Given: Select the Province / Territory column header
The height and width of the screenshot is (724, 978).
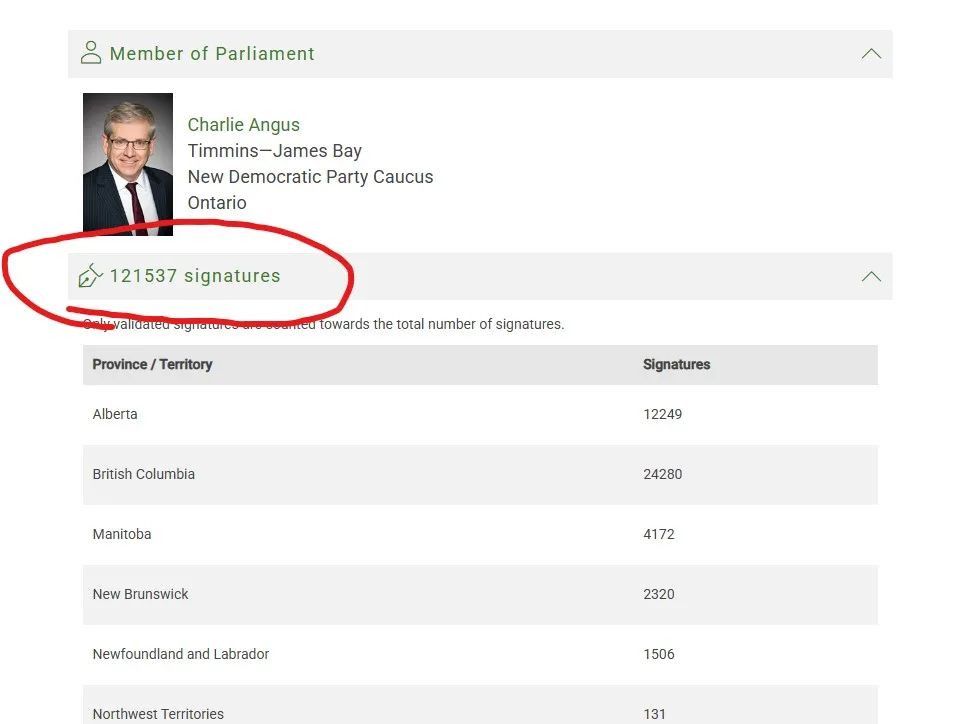Looking at the screenshot, I should [x=152, y=364].
